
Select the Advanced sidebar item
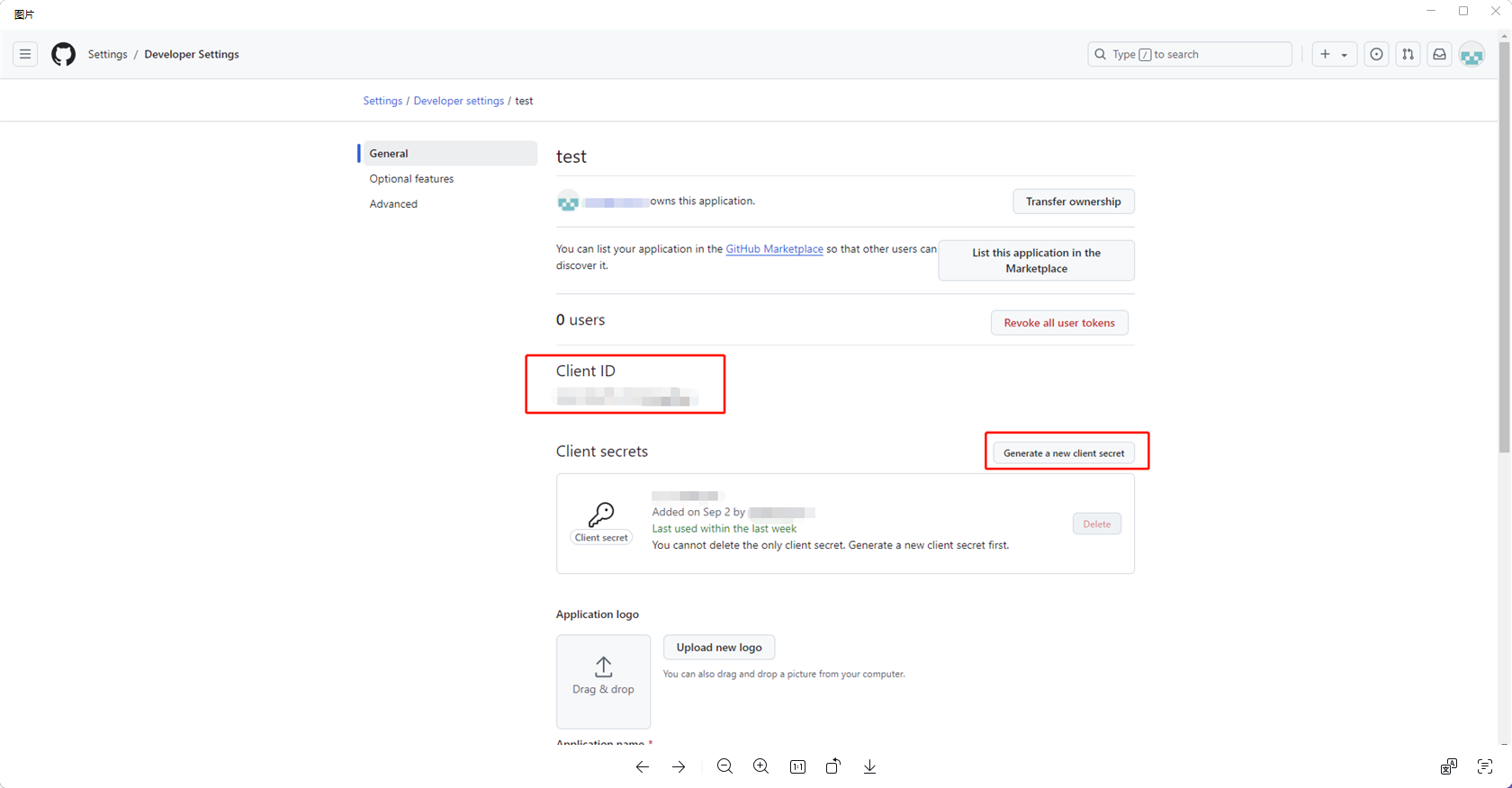(x=393, y=204)
